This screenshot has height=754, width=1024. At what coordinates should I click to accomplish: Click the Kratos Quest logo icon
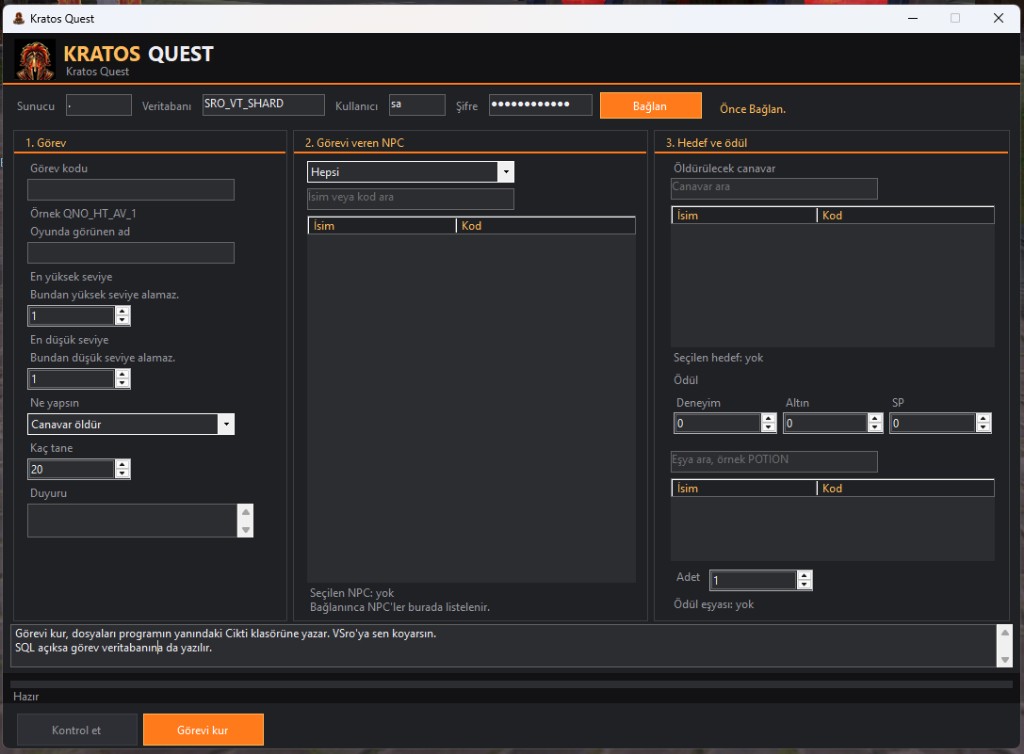(35, 60)
